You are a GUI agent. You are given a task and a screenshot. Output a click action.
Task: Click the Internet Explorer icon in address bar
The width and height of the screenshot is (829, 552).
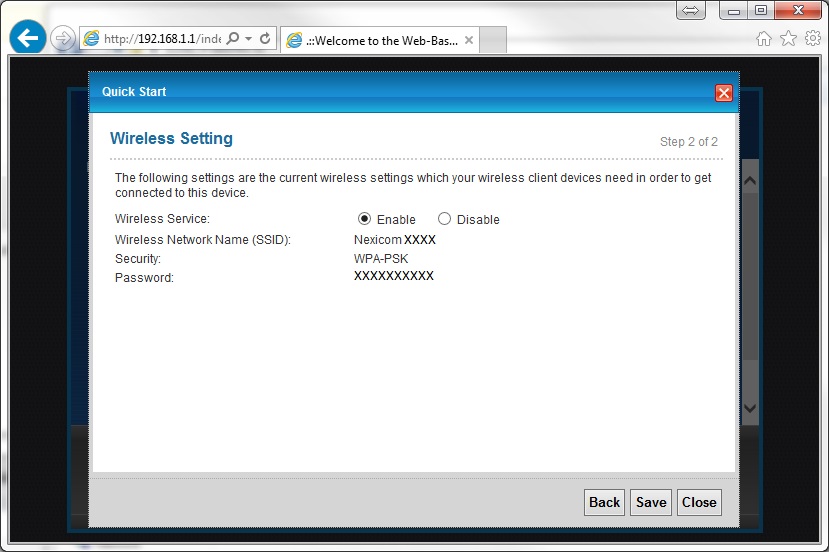pos(91,39)
